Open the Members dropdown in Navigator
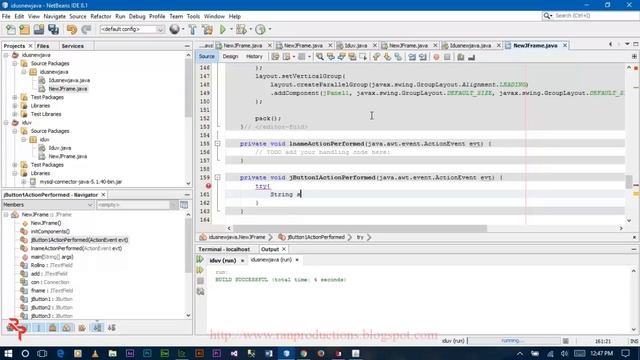Viewport: 640px width, 360px height. [x=48, y=204]
